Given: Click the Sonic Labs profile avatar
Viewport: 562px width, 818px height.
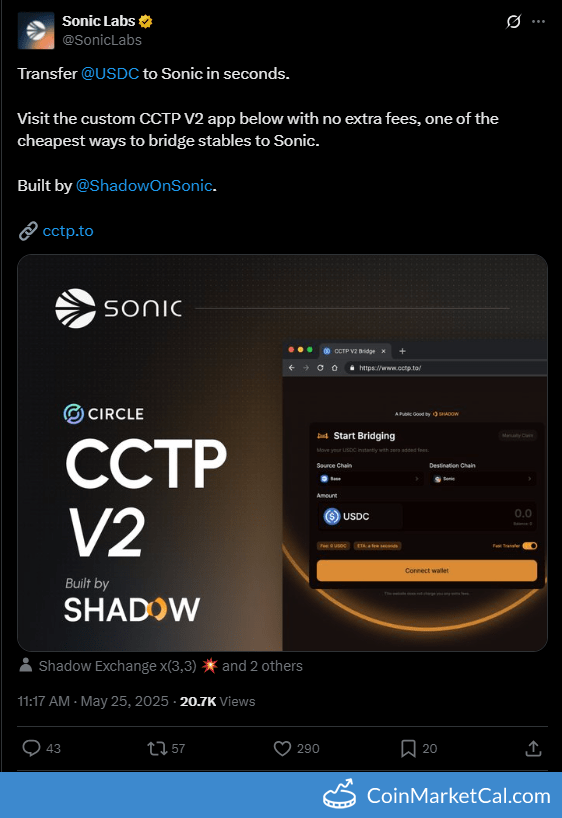Looking at the screenshot, I should coord(35,31).
